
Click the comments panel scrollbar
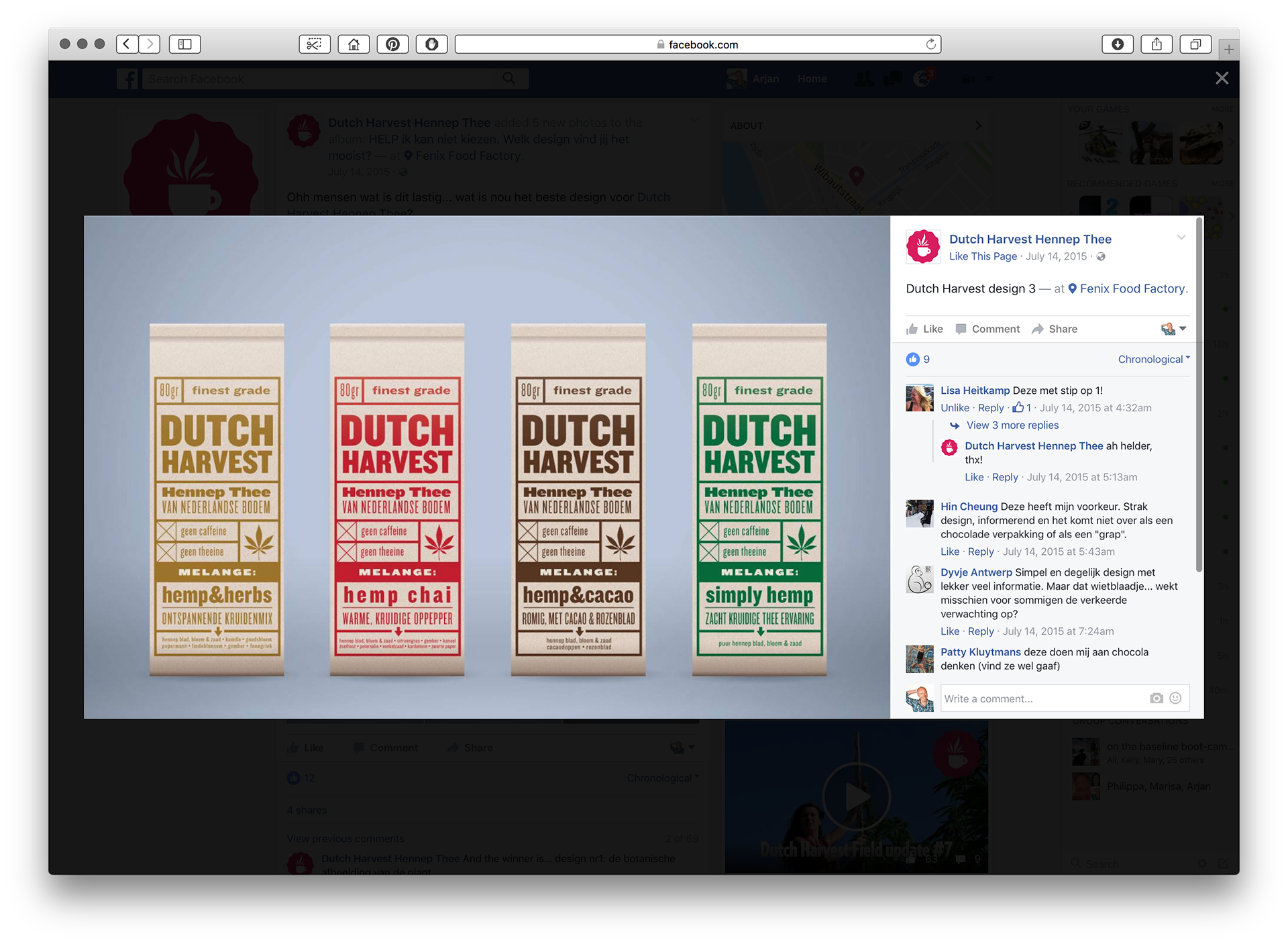[1199, 396]
